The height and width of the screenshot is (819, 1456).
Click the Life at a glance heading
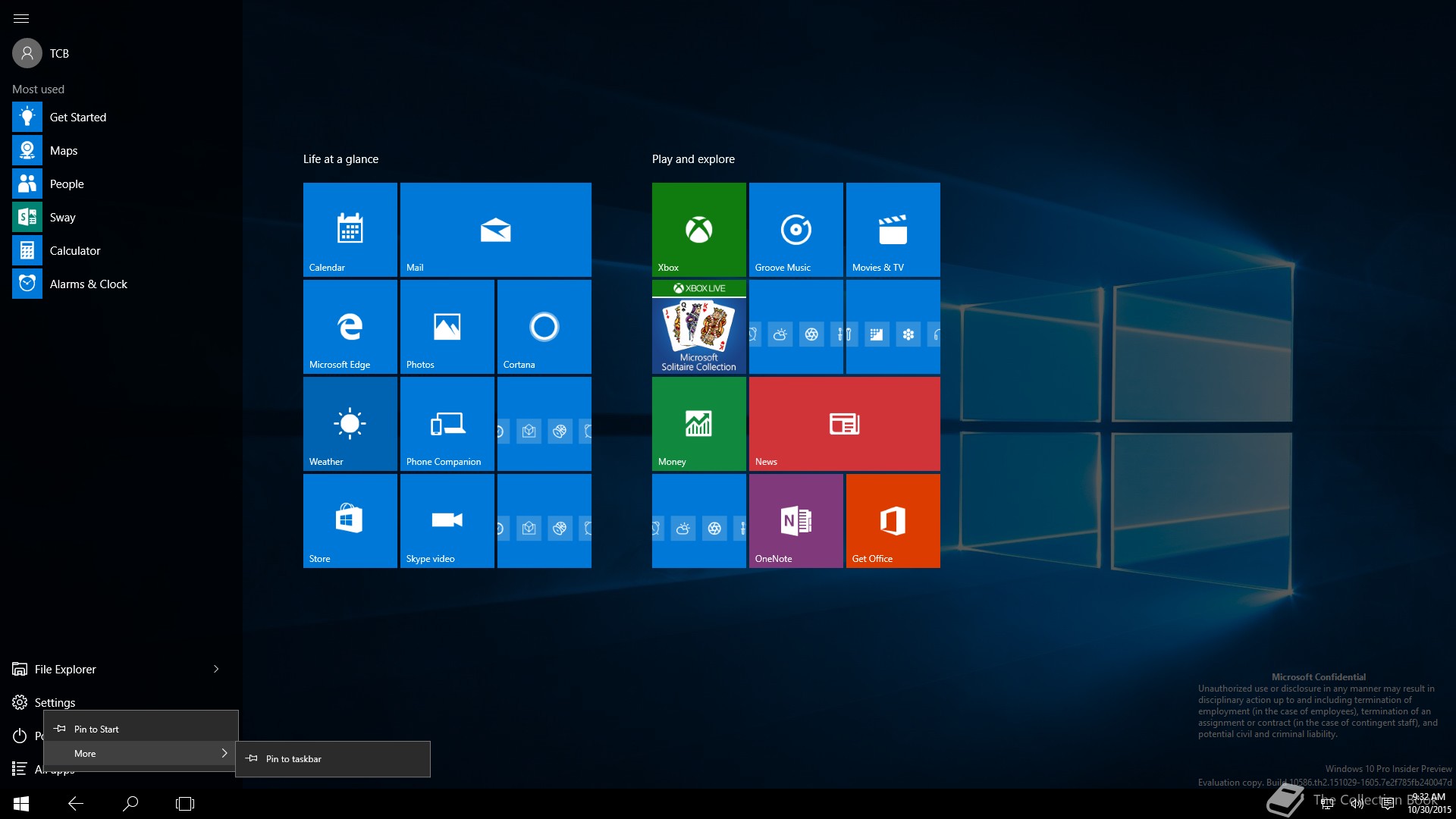340,159
